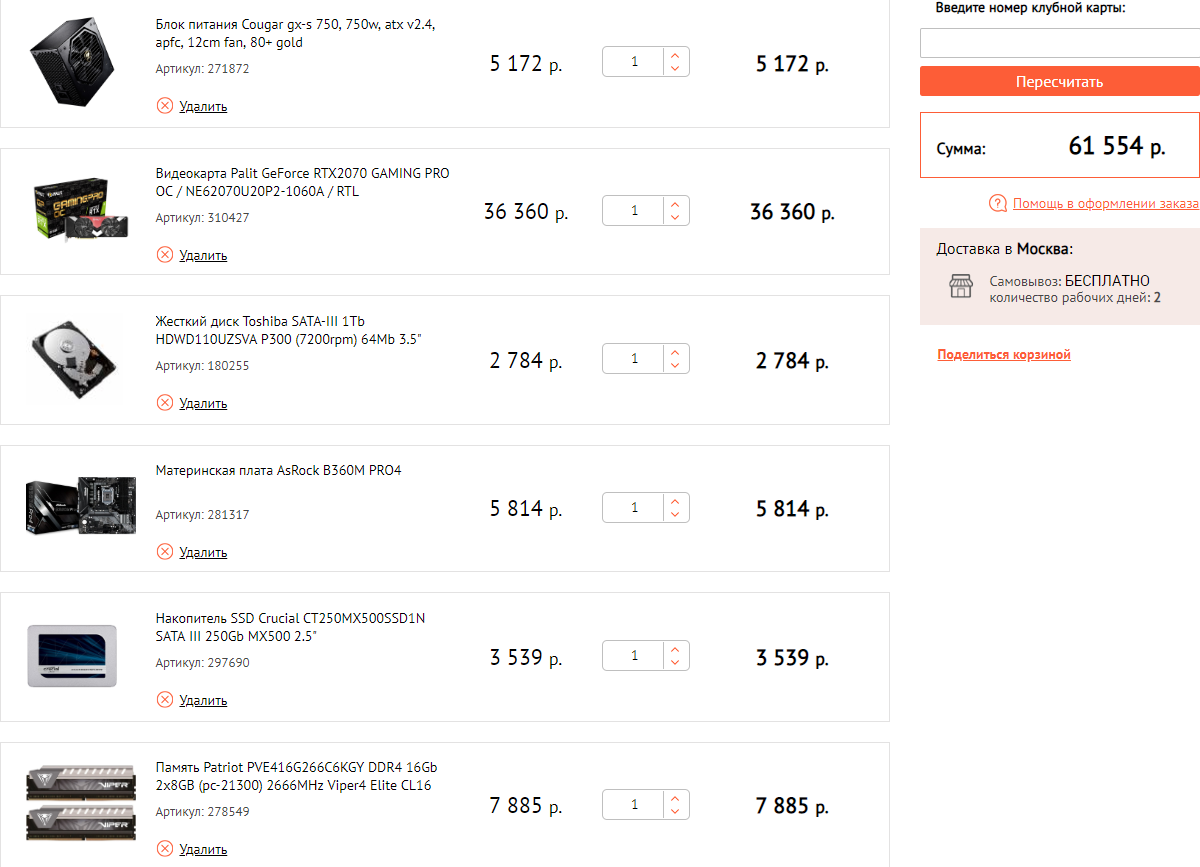Decrease quantity of Palit RTX2070 video card

(x=675, y=218)
